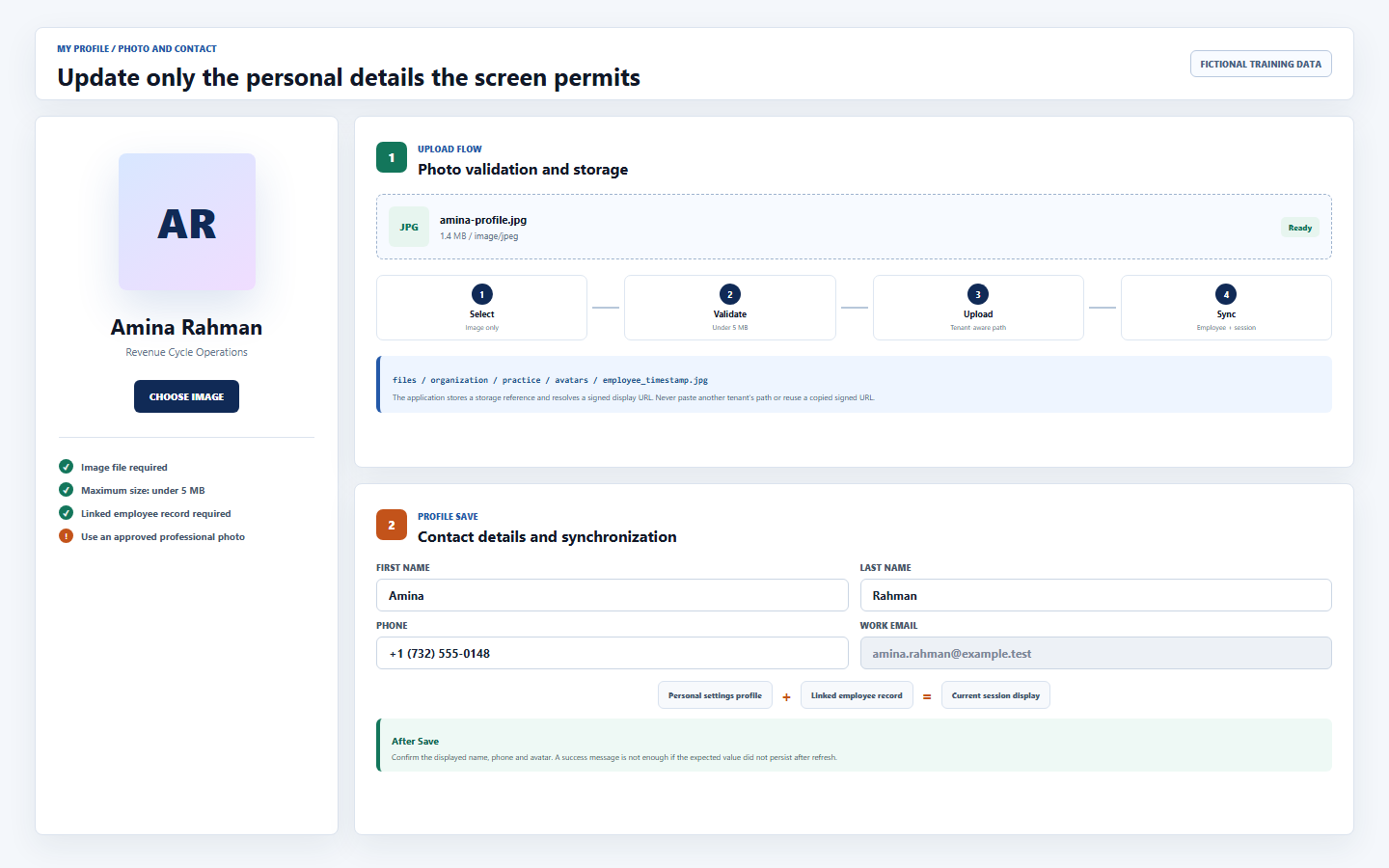
Task: Click the Choose Image button
Action: pos(186,396)
